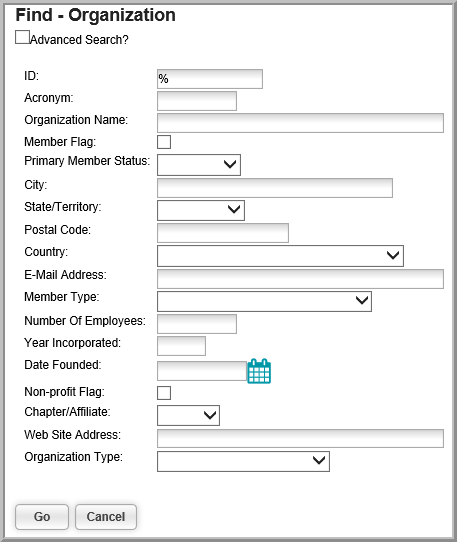Open the Chapter/Affiliate dropdown
Image resolution: width=457 pixels, height=542 pixels.
[188, 415]
